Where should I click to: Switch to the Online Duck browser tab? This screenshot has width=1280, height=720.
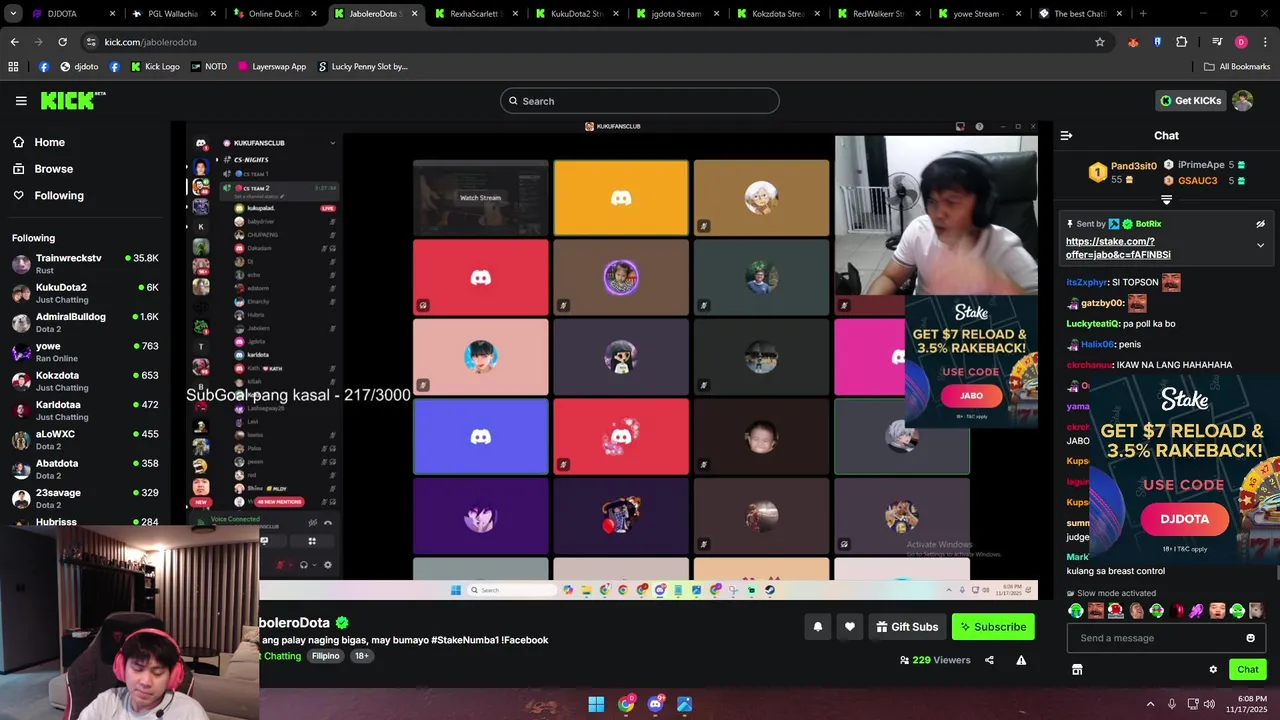pos(274,14)
